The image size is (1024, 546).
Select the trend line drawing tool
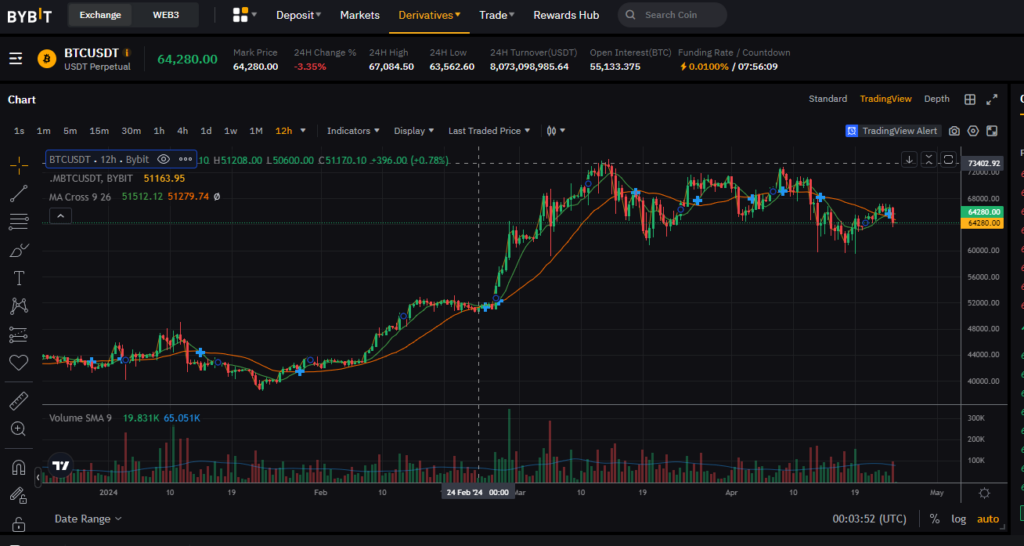(x=19, y=193)
